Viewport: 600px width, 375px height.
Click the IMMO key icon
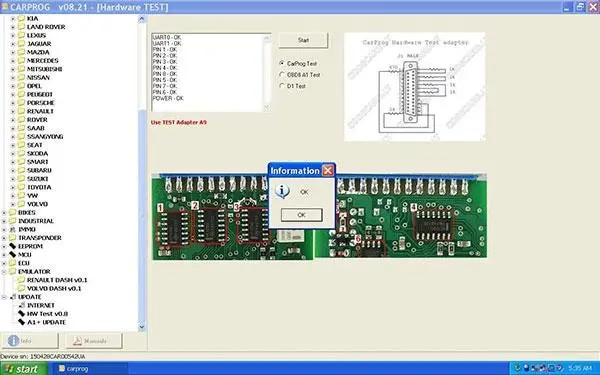click(13, 229)
